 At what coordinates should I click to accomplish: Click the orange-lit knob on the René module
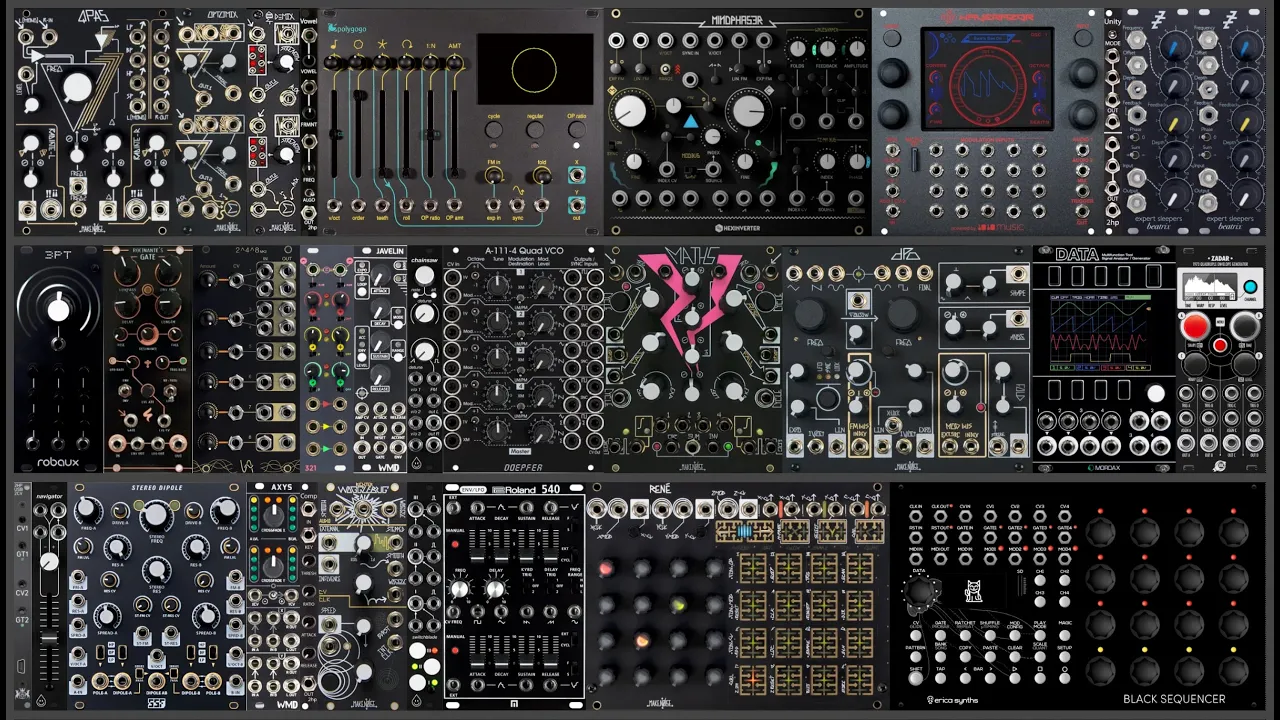(642, 640)
